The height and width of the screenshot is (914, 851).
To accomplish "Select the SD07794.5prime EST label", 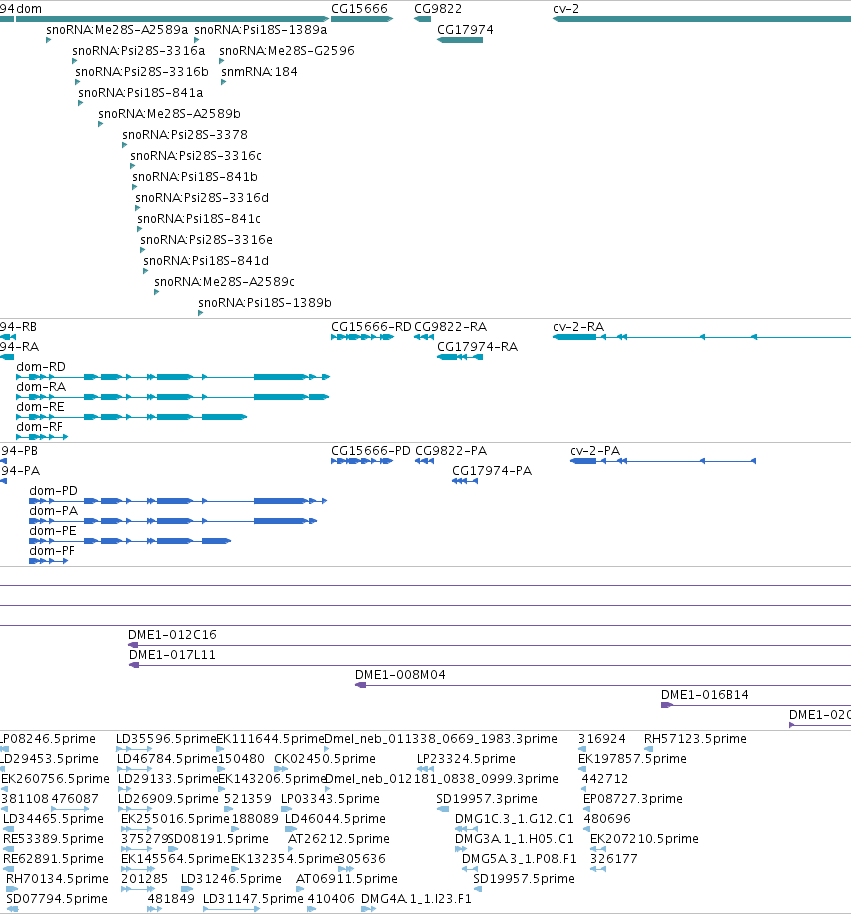I will pos(57,899).
